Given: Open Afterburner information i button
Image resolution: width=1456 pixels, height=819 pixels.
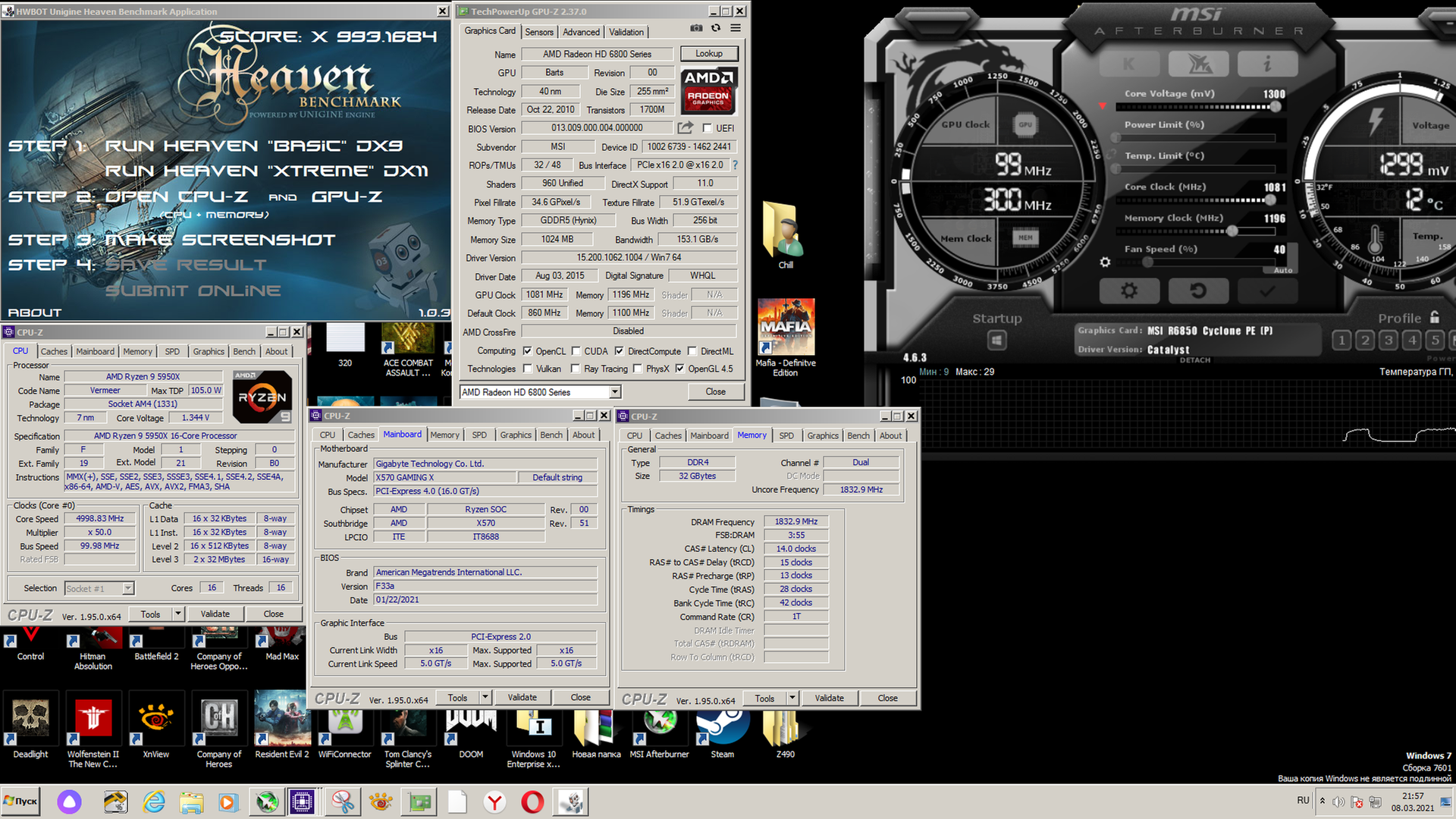Looking at the screenshot, I should tap(1267, 64).
